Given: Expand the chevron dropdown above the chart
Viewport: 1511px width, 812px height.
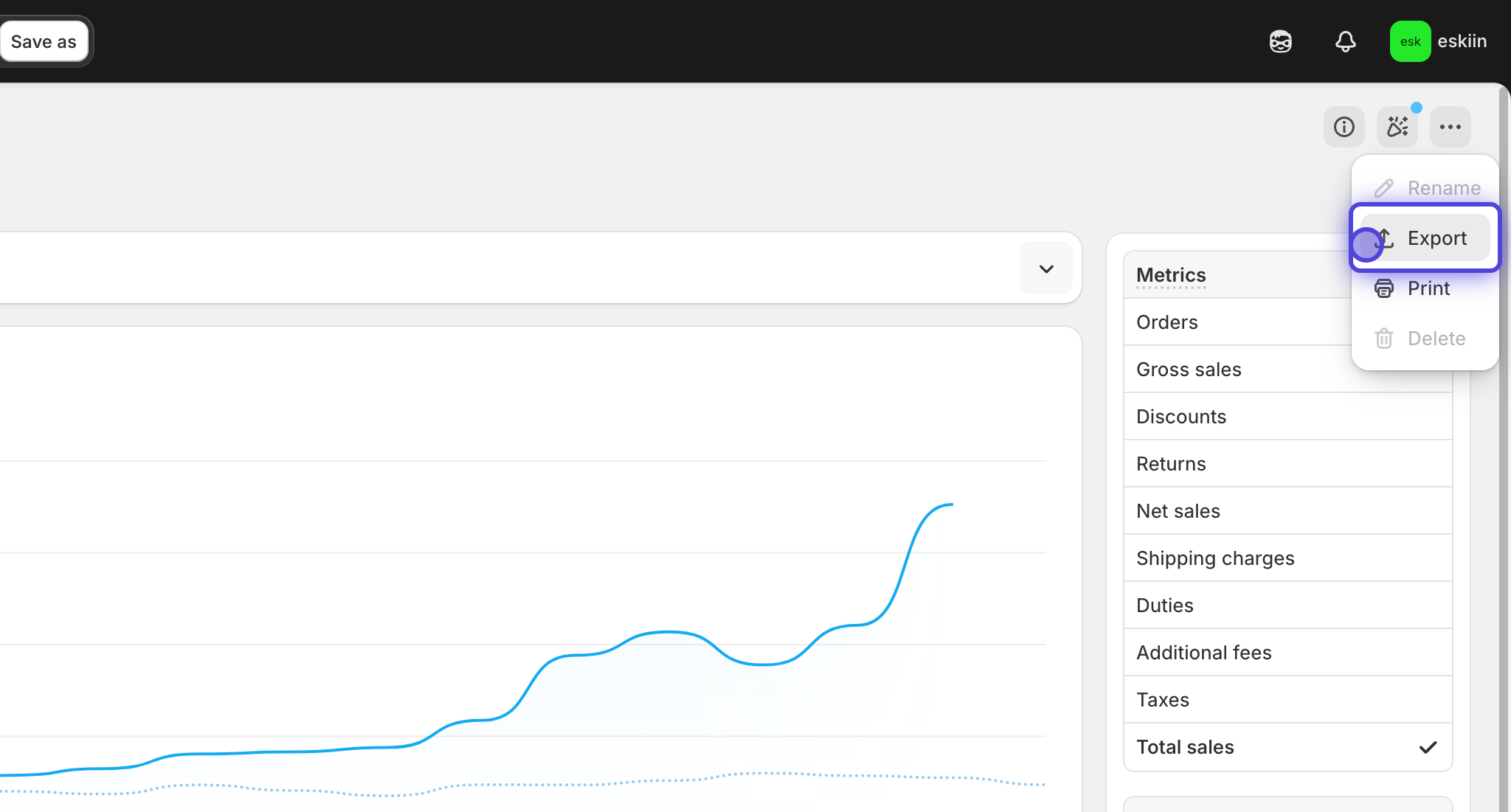Looking at the screenshot, I should click(x=1046, y=268).
